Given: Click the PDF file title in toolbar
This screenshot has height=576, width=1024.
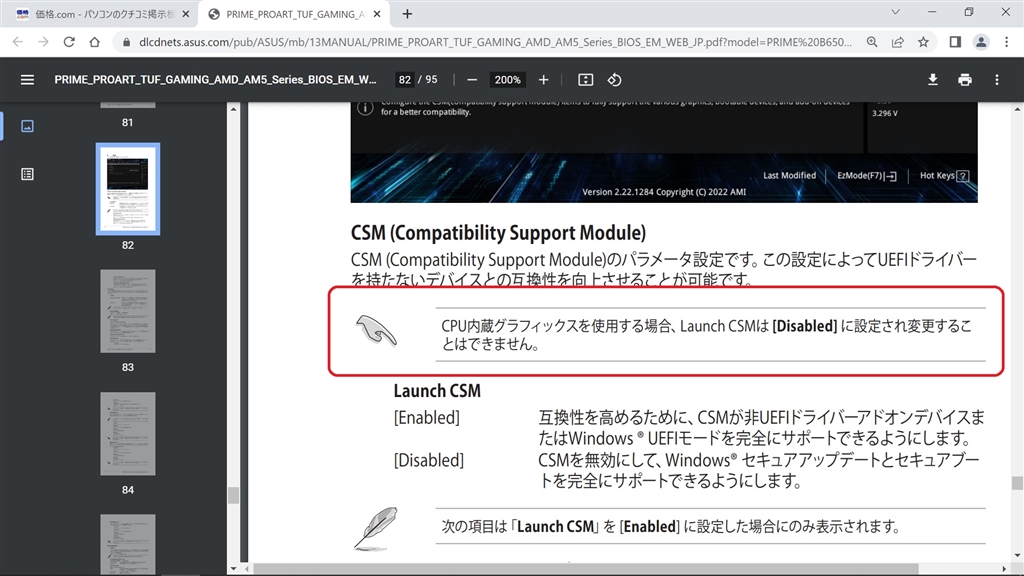Looking at the screenshot, I should pos(215,80).
